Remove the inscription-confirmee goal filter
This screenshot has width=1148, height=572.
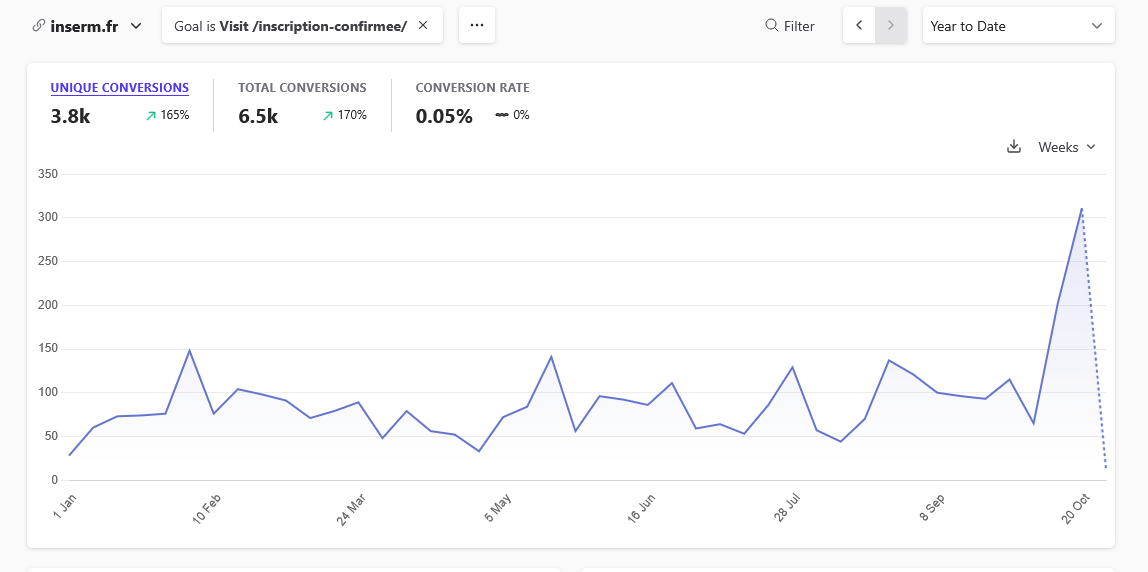coord(423,26)
